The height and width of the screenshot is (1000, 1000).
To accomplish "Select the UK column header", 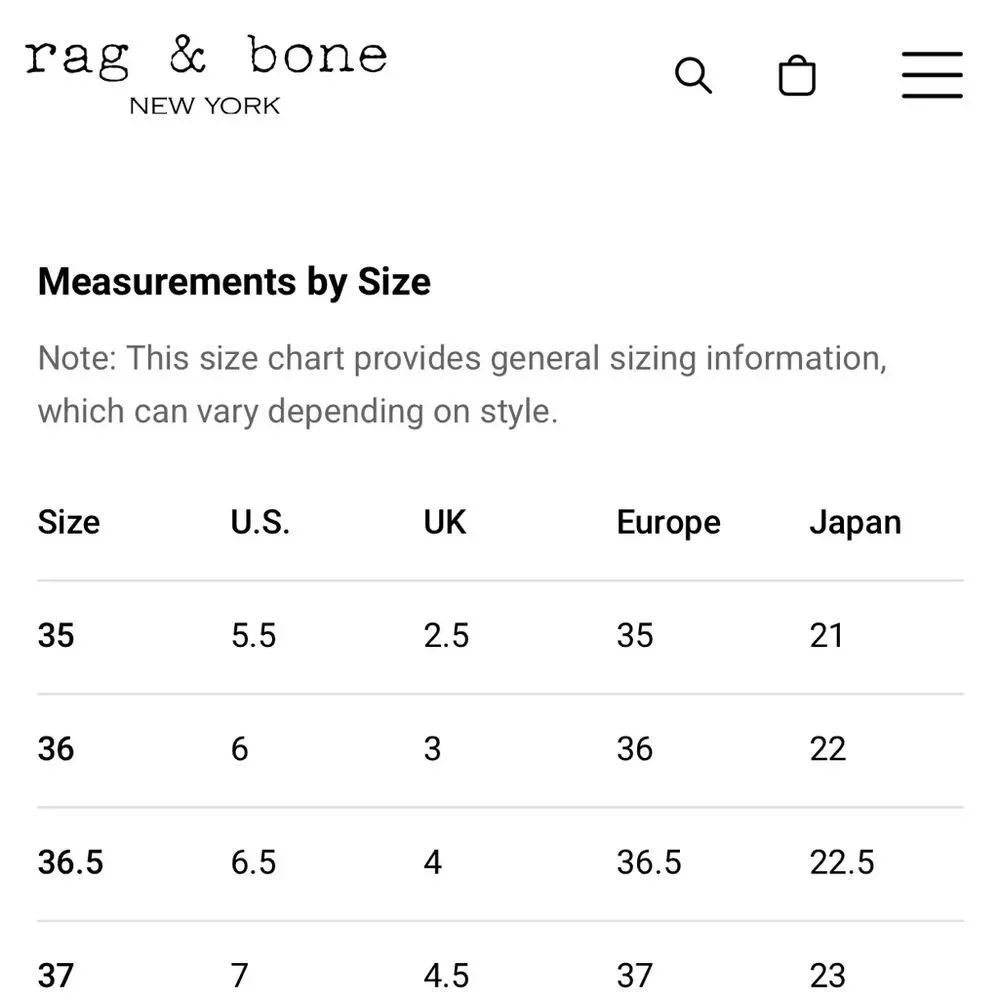I will point(445,522).
